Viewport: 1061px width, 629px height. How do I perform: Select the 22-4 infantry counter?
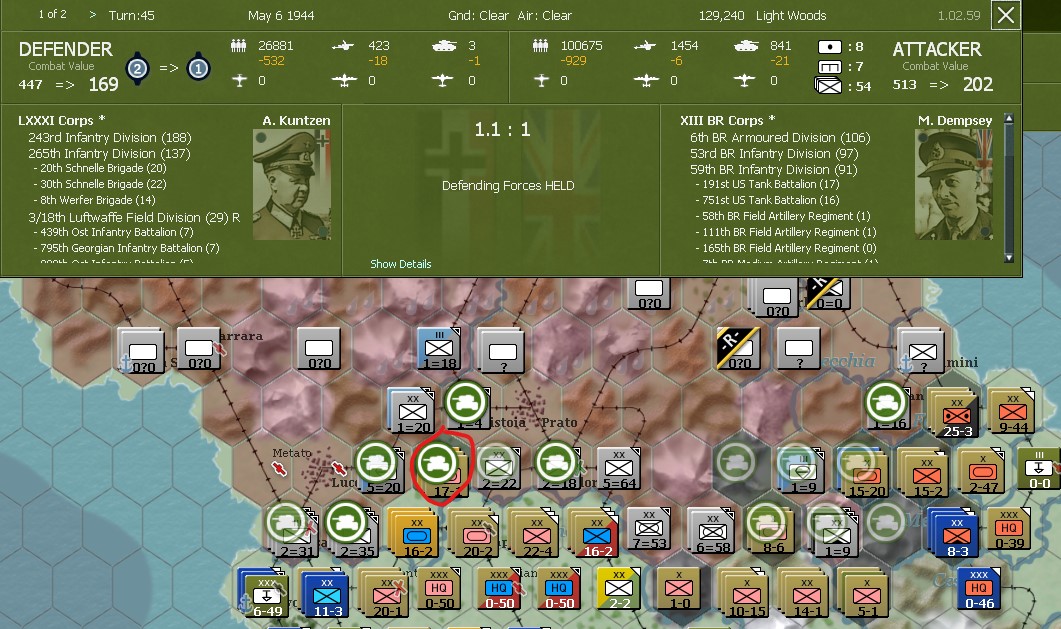tap(534, 533)
